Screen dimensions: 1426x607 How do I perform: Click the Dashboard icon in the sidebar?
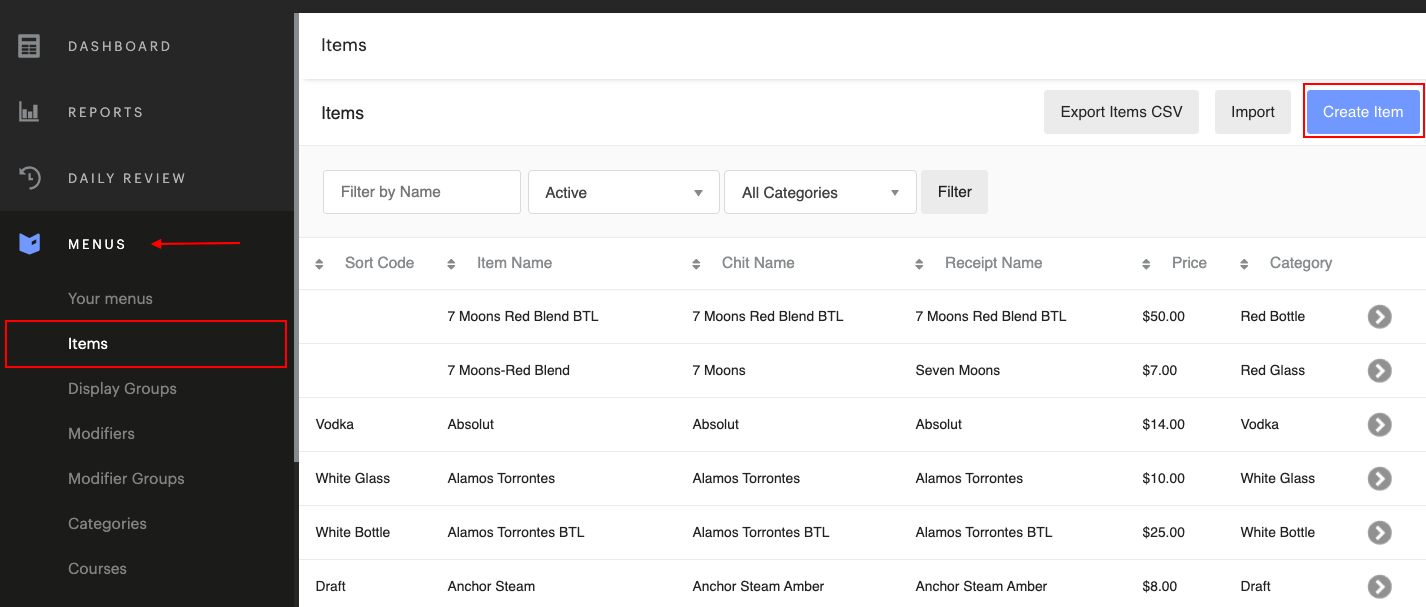pyautogui.click(x=30, y=46)
